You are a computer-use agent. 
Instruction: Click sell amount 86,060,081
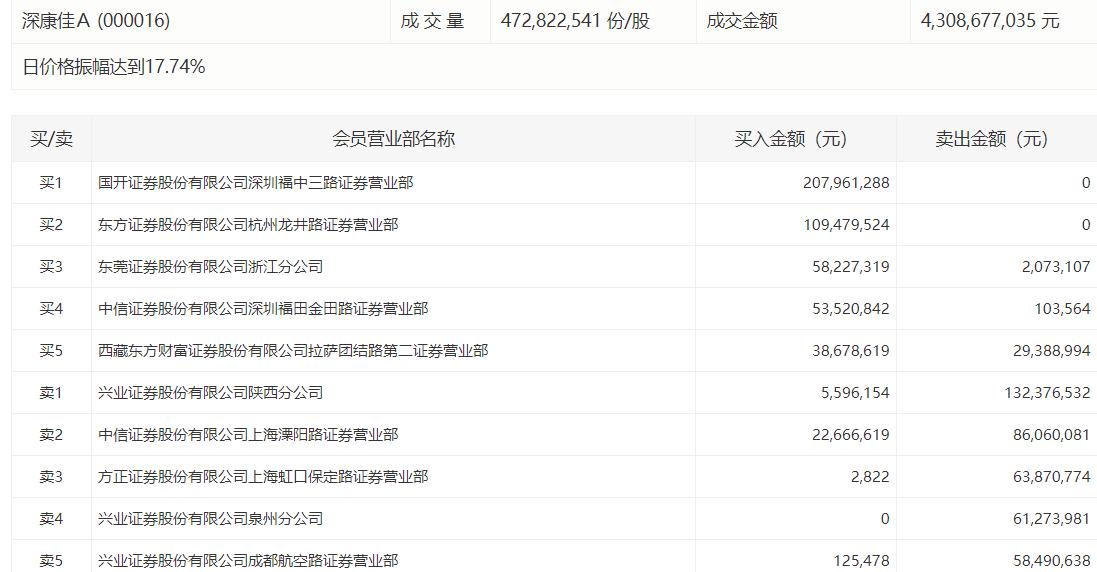1052,435
